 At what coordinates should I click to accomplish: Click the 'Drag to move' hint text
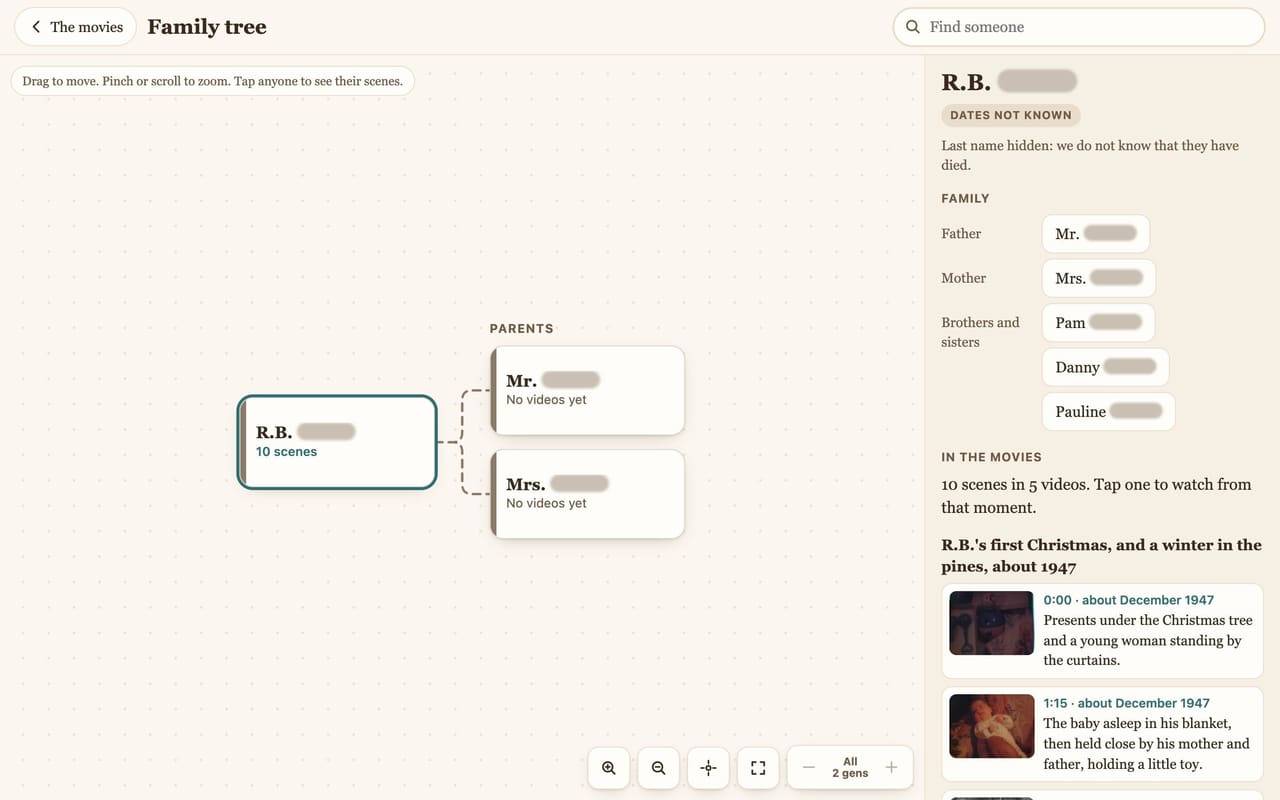(x=212, y=81)
